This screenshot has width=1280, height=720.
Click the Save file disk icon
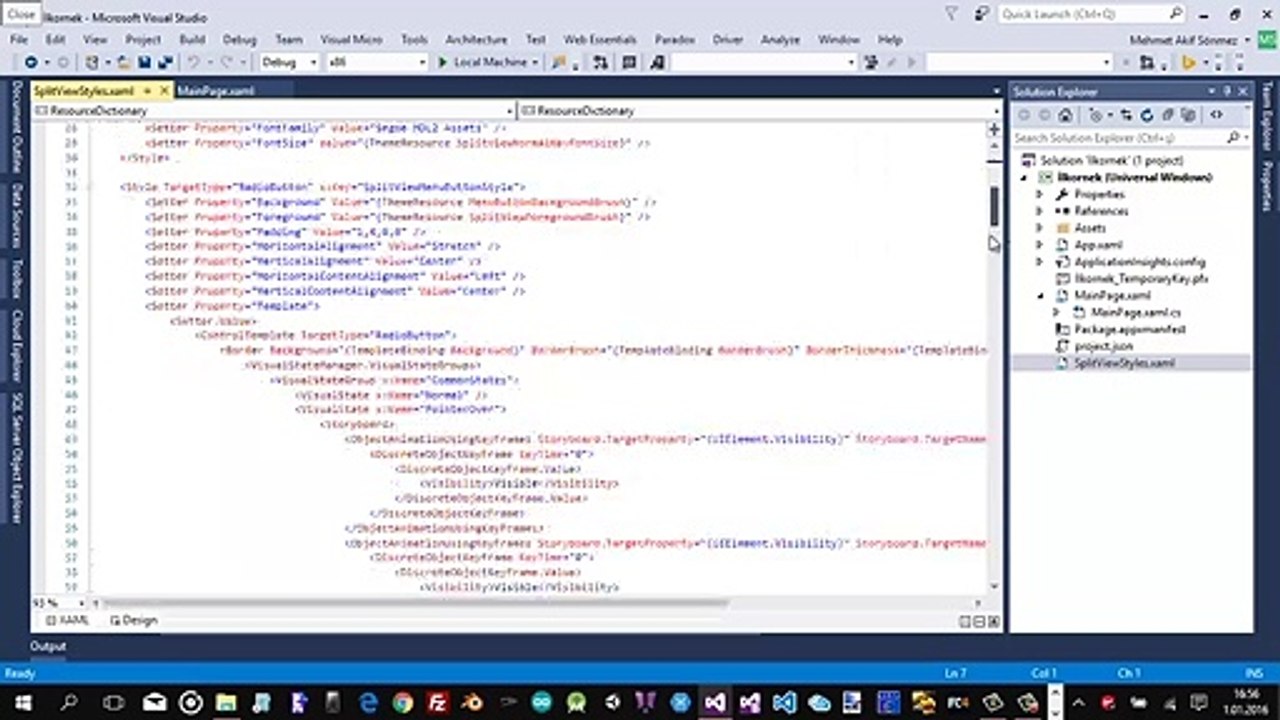click(x=145, y=62)
